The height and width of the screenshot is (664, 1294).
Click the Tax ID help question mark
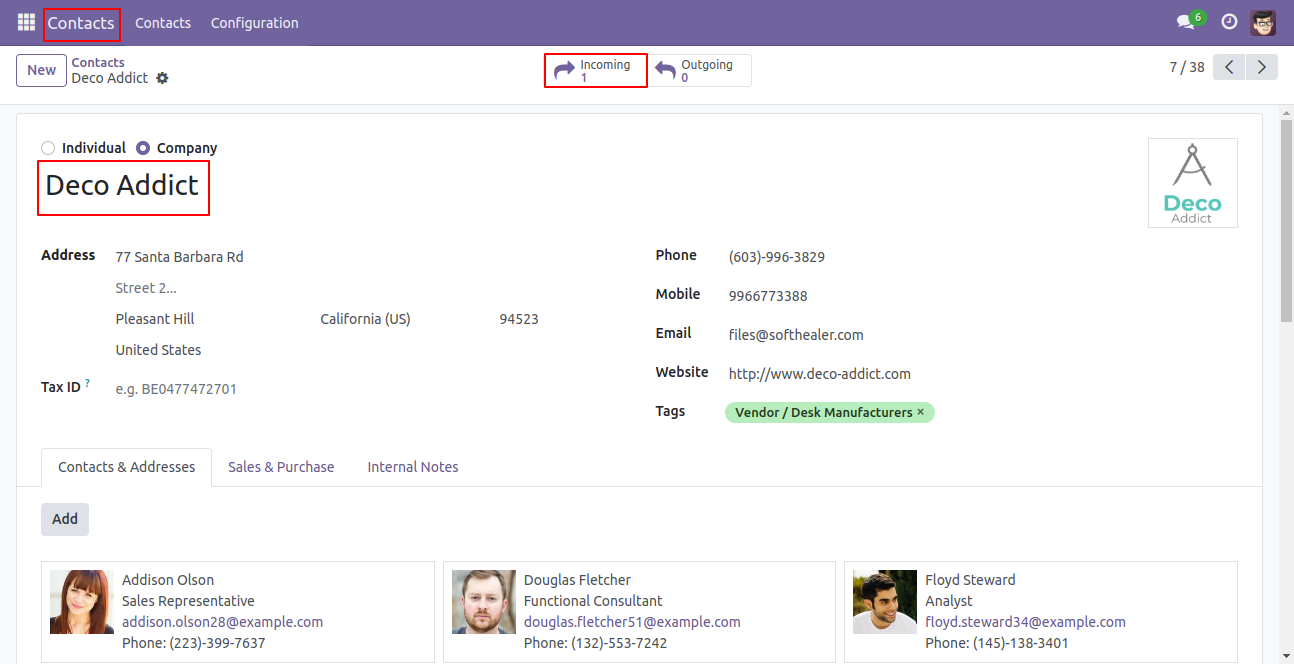87,383
